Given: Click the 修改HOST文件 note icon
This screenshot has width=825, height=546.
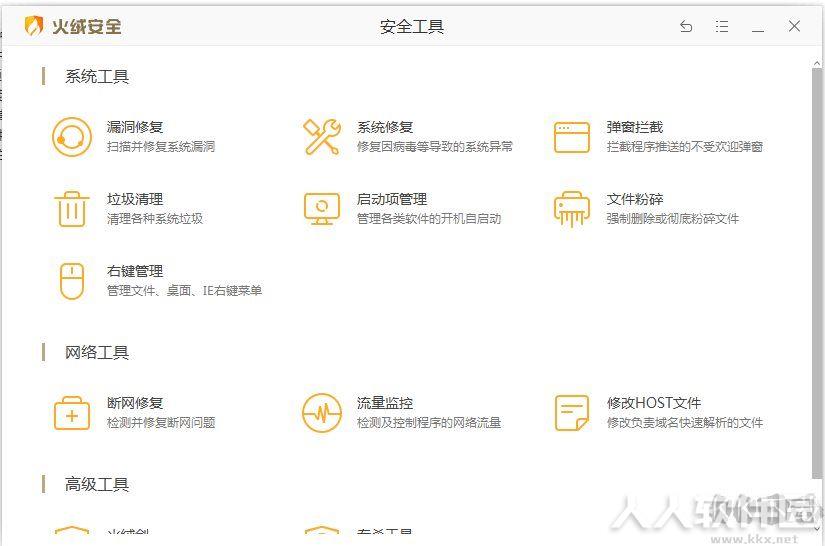Looking at the screenshot, I should point(571,413).
